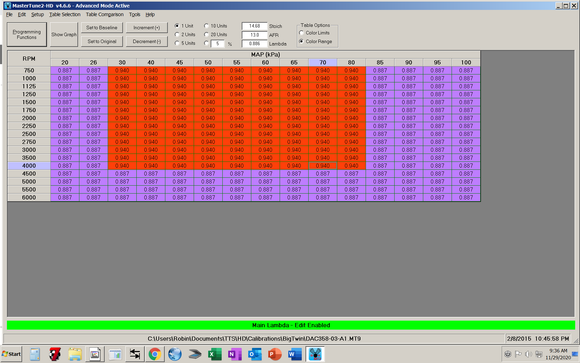Viewport: 580px width, 363px height.
Task: Select the 100 kPa column header
Action: [466, 63]
